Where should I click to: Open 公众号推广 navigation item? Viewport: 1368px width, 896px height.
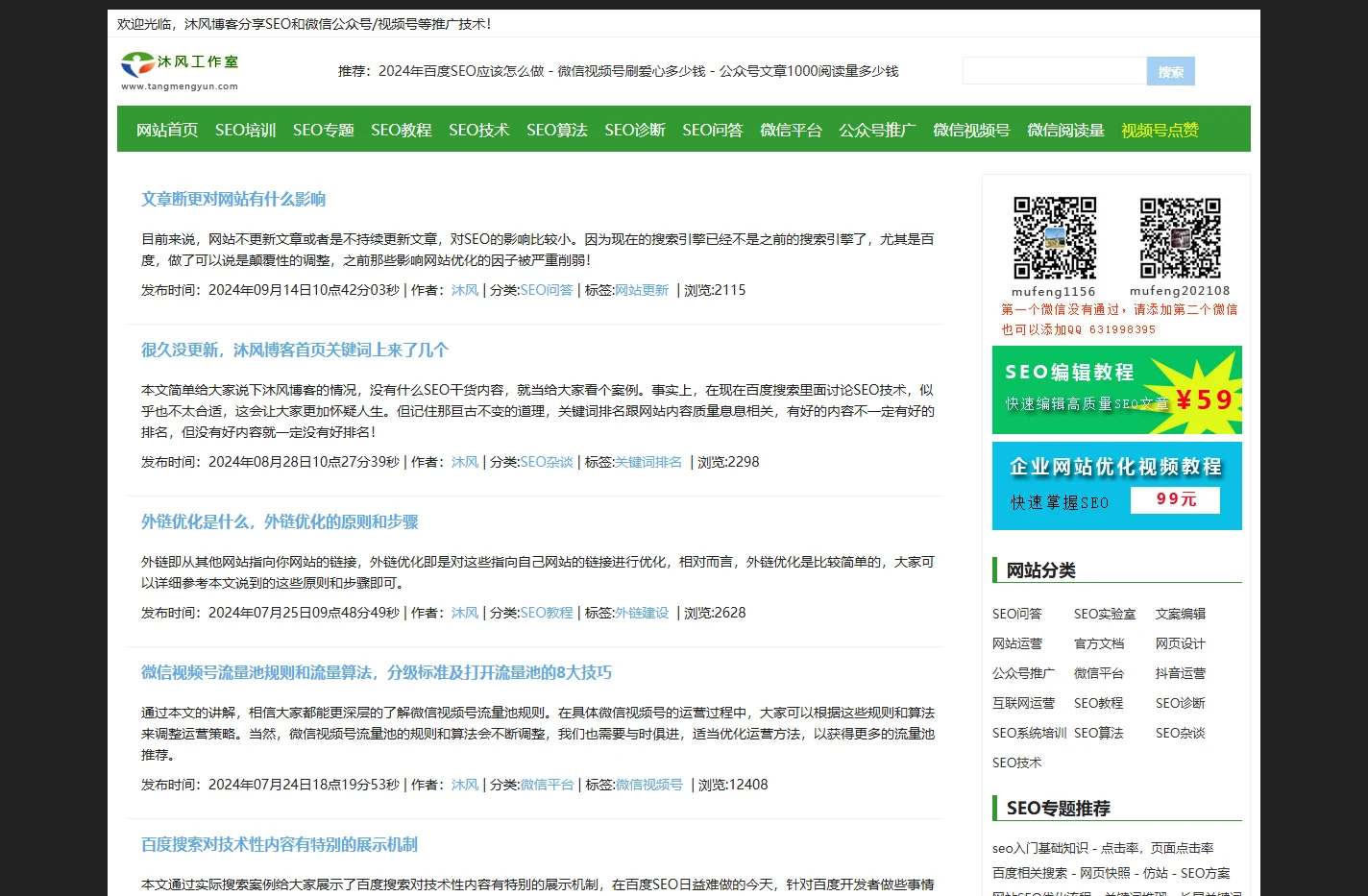coord(877,130)
